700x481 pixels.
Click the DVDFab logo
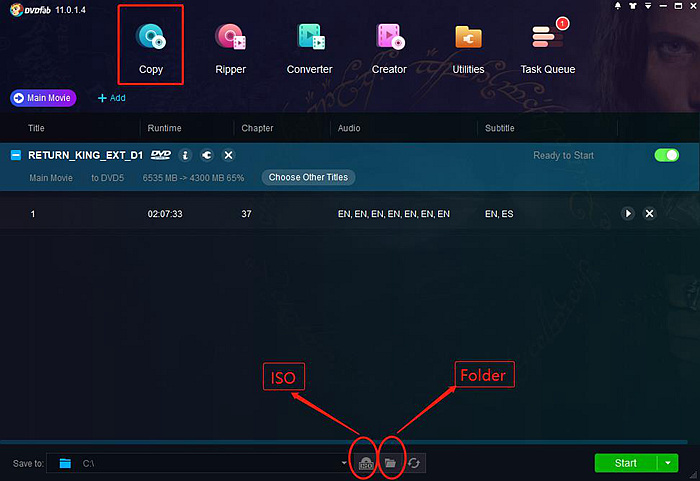tap(30, 10)
